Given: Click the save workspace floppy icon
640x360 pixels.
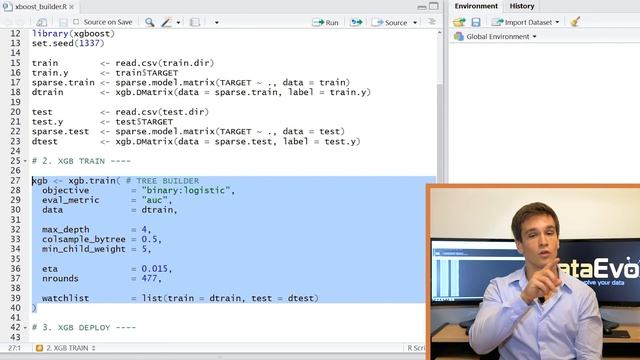Looking at the screenshot, I should (x=476, y=22).
